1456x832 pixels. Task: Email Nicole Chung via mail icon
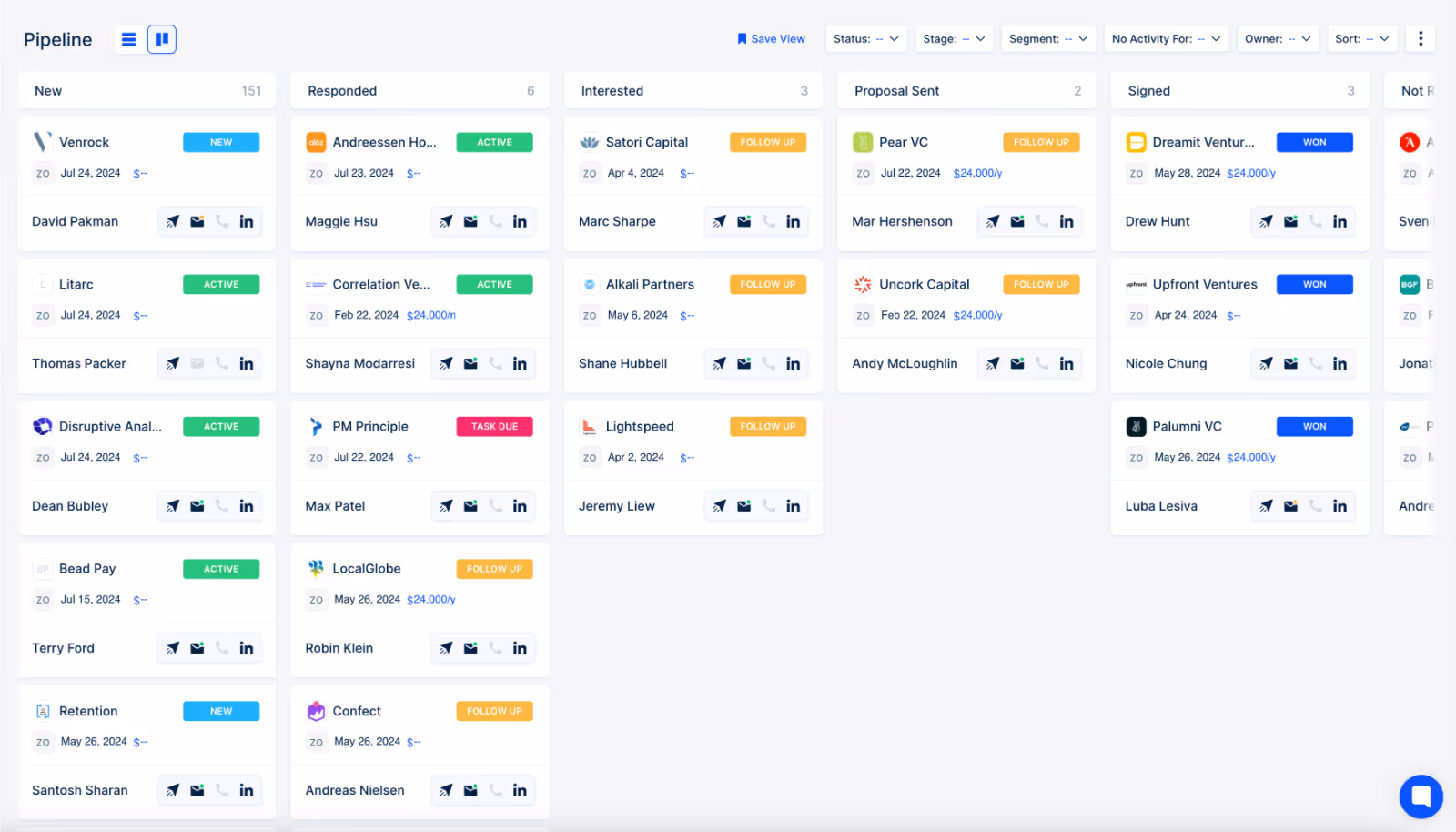pyautogui.click(x=1290, y=363)
